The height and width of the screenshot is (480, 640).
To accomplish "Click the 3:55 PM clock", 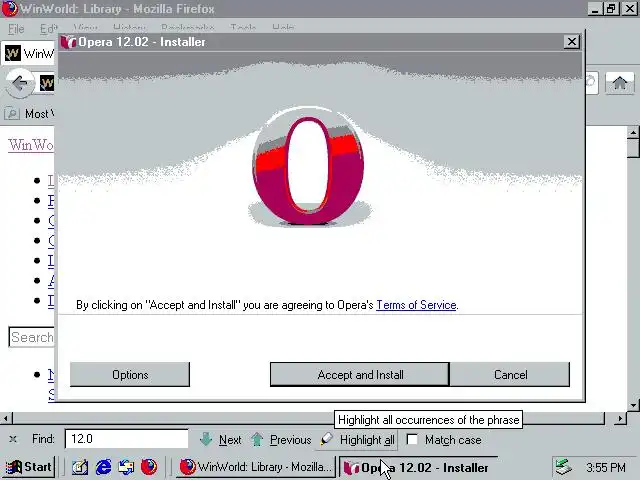I will [606, 467].
